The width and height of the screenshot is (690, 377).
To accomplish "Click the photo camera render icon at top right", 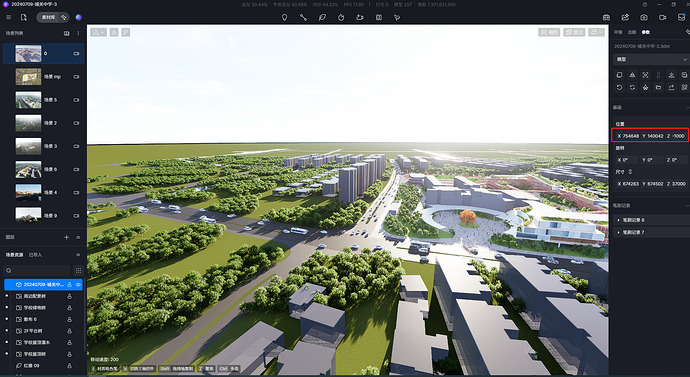I will pos(644,18).
